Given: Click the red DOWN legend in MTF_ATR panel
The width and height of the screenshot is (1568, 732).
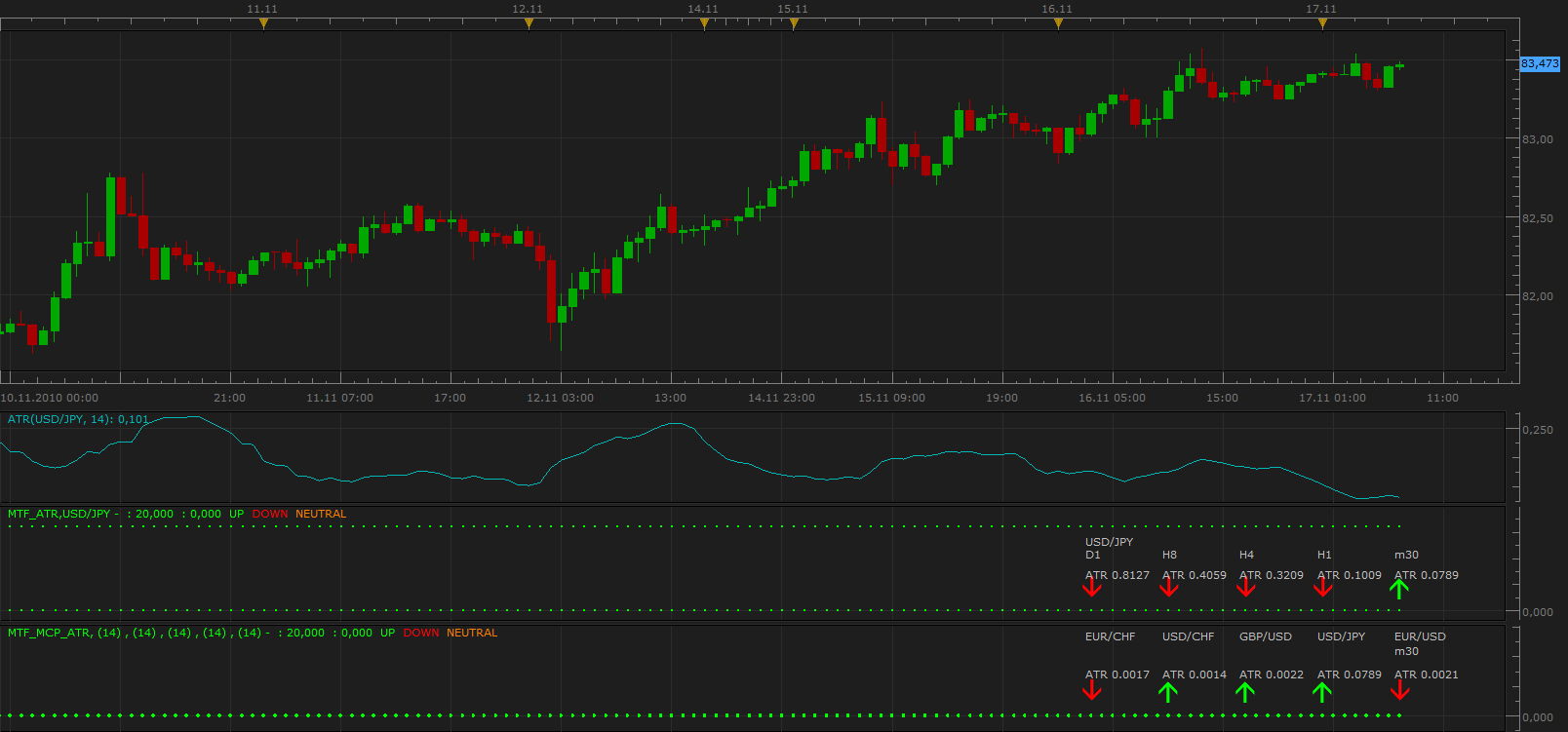Looking at the screenshot, I should pyautogui.click(x=270, y=514).
